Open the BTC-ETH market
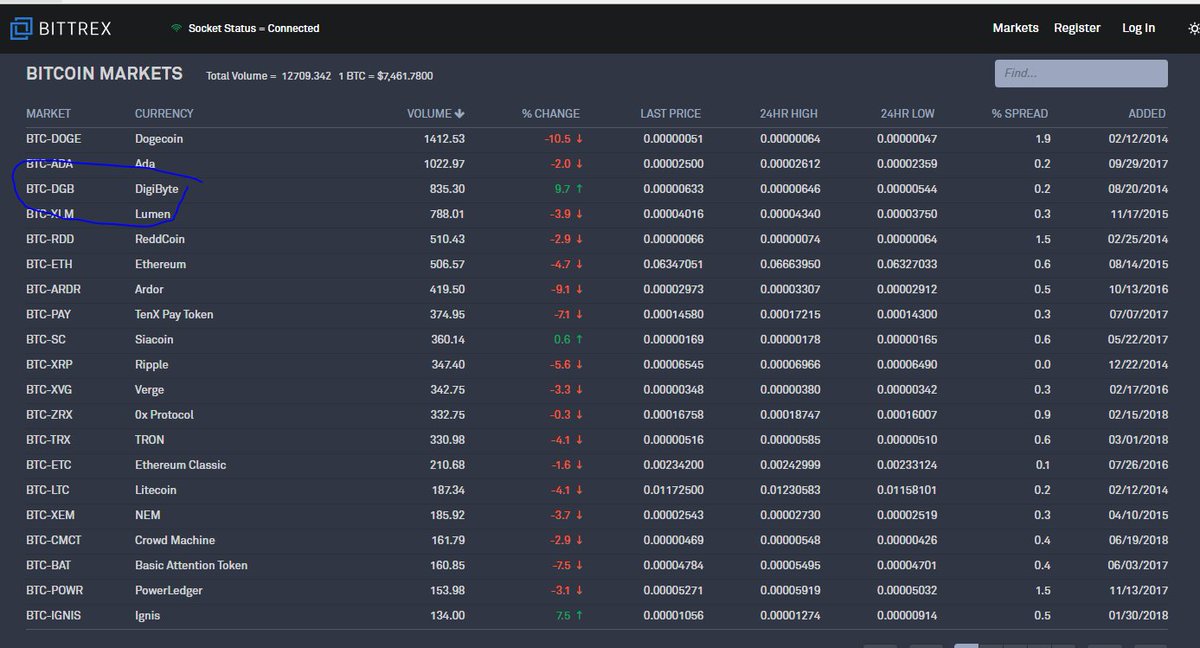 (x=49, y=264)
